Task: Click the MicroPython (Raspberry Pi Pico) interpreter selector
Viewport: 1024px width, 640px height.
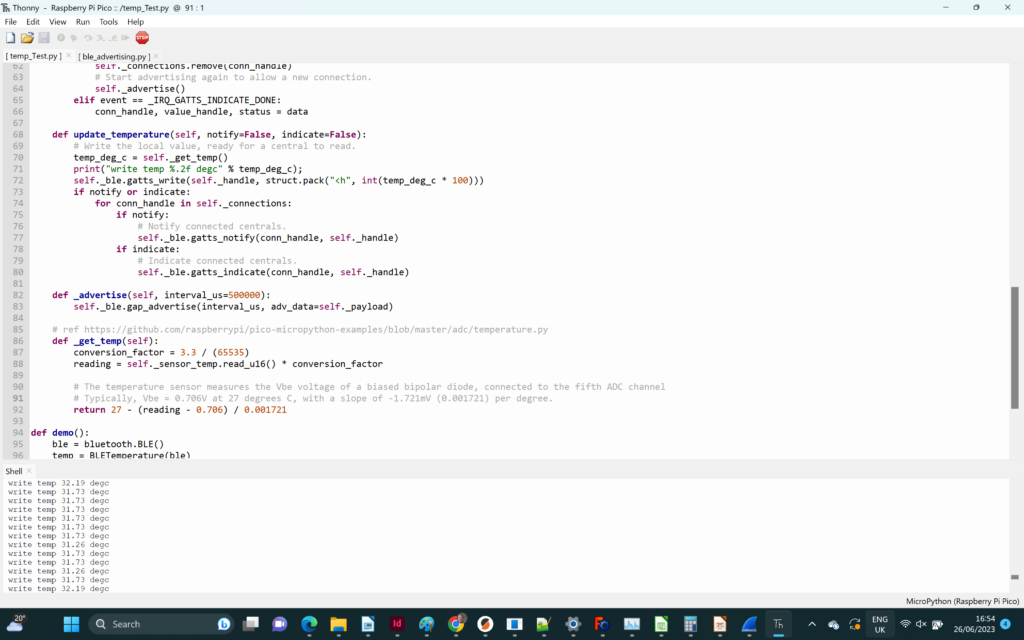Action: [x=962, y=601]
